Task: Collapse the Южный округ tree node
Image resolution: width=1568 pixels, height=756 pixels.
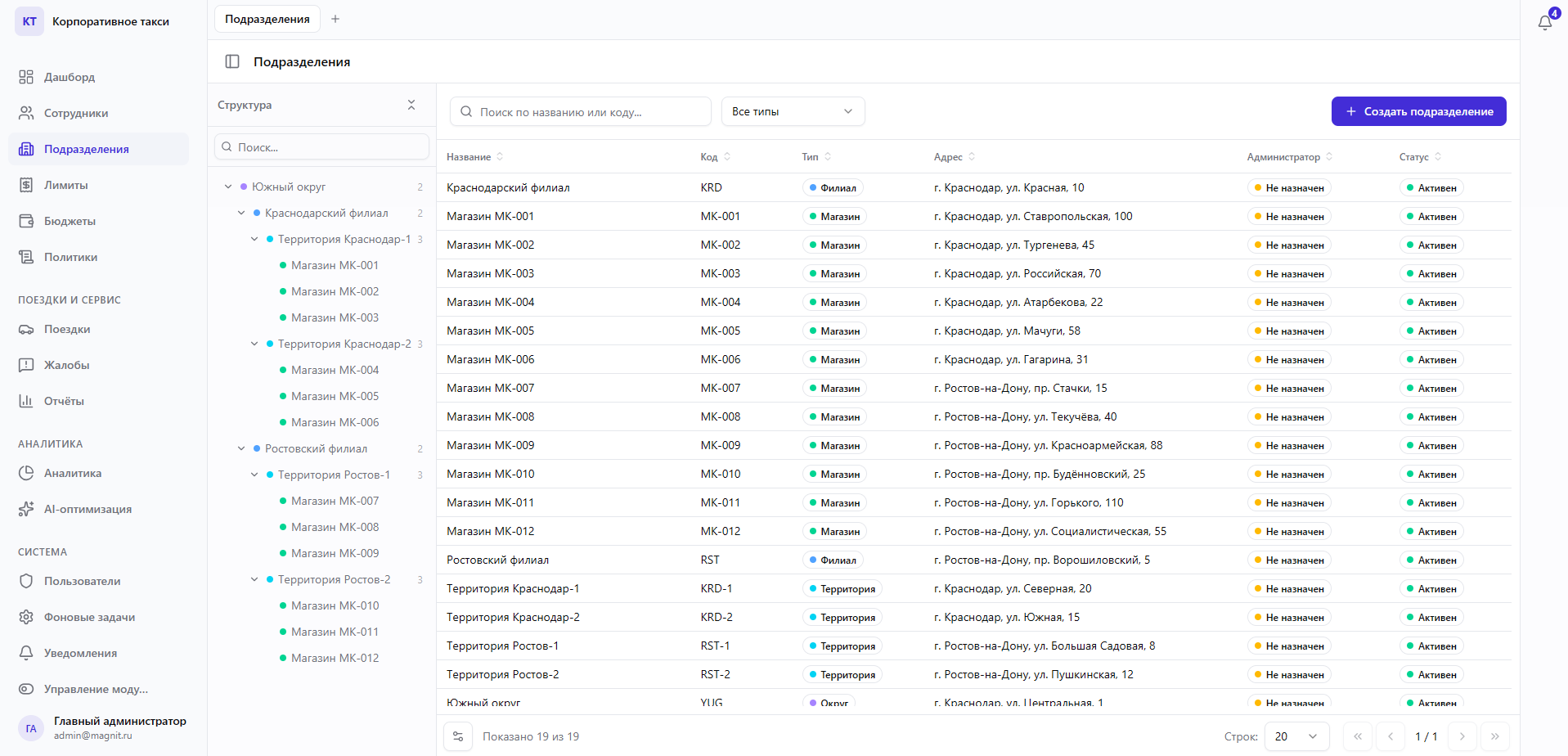Action: (x=228, y=187)
